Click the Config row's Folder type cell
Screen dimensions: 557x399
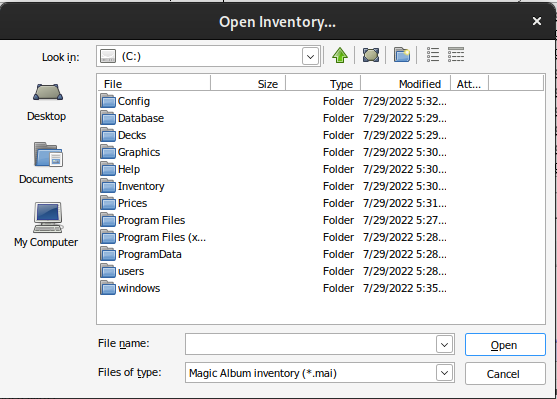[x=338, y=101]
